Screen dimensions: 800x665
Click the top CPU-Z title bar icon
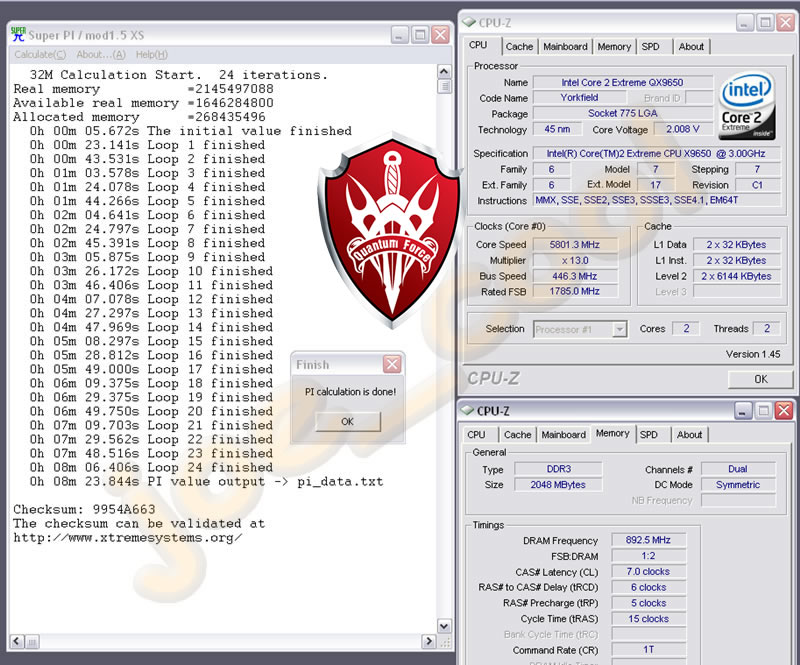pos(469,22)
